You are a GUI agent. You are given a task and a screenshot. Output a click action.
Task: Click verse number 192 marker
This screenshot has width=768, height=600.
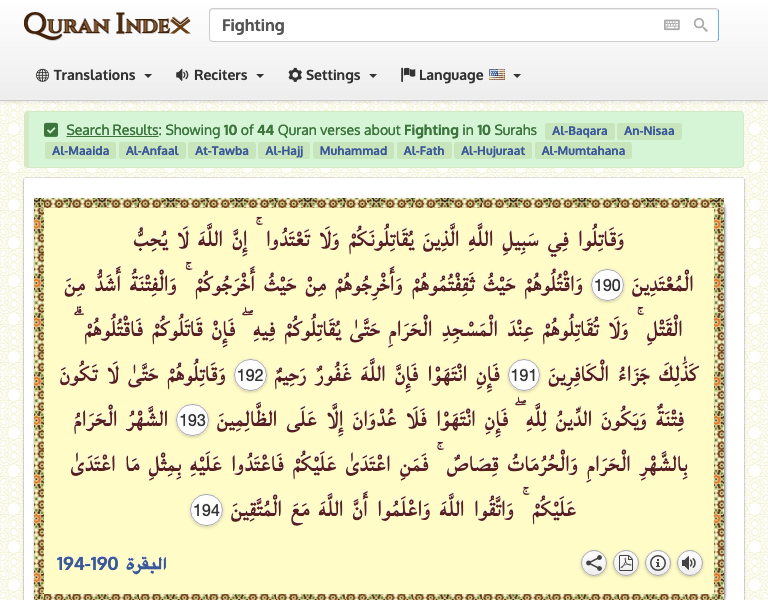(x=251, y=376)
